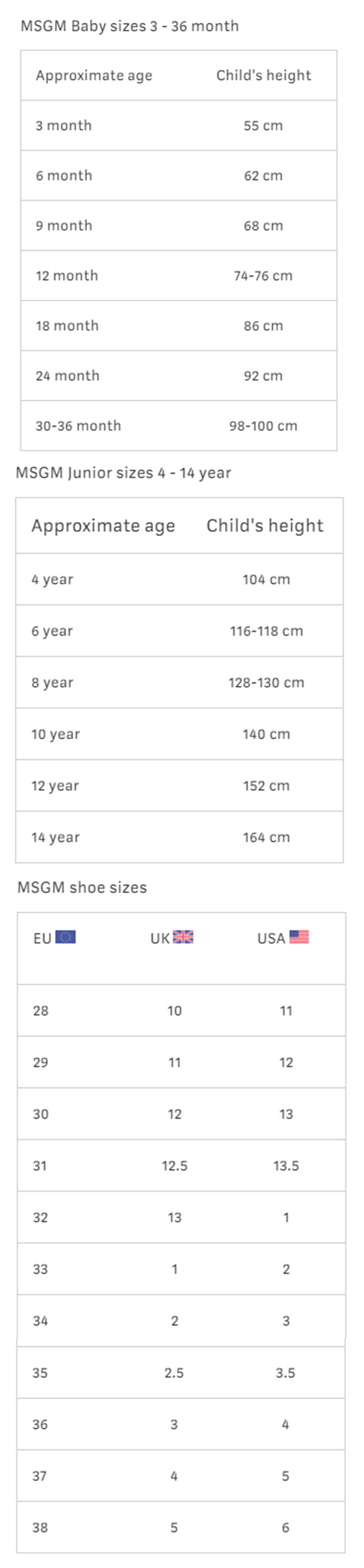Click the MSGM Junior sizes heading
This screenshot has height=1568, width=364.
[124, 473]
